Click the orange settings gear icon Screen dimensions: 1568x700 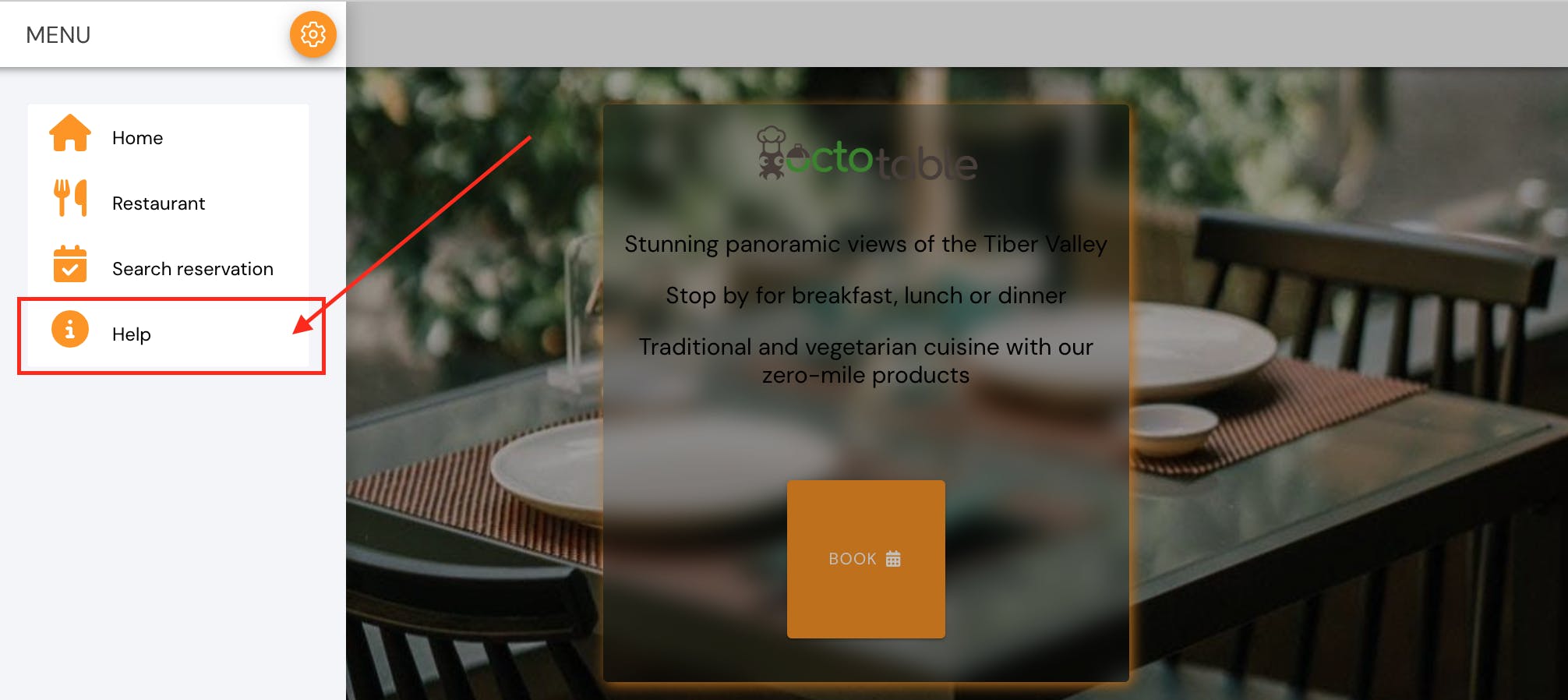pyautogui.click(x=313, y=34)
